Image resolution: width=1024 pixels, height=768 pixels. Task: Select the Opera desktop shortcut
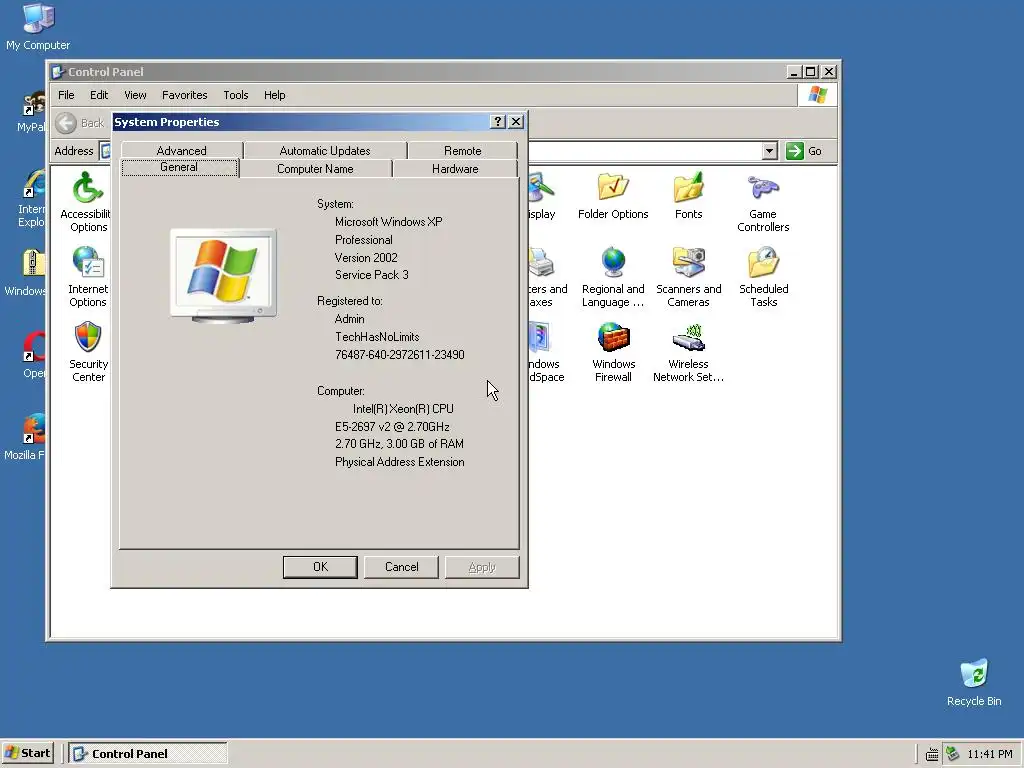click(34, 355)
